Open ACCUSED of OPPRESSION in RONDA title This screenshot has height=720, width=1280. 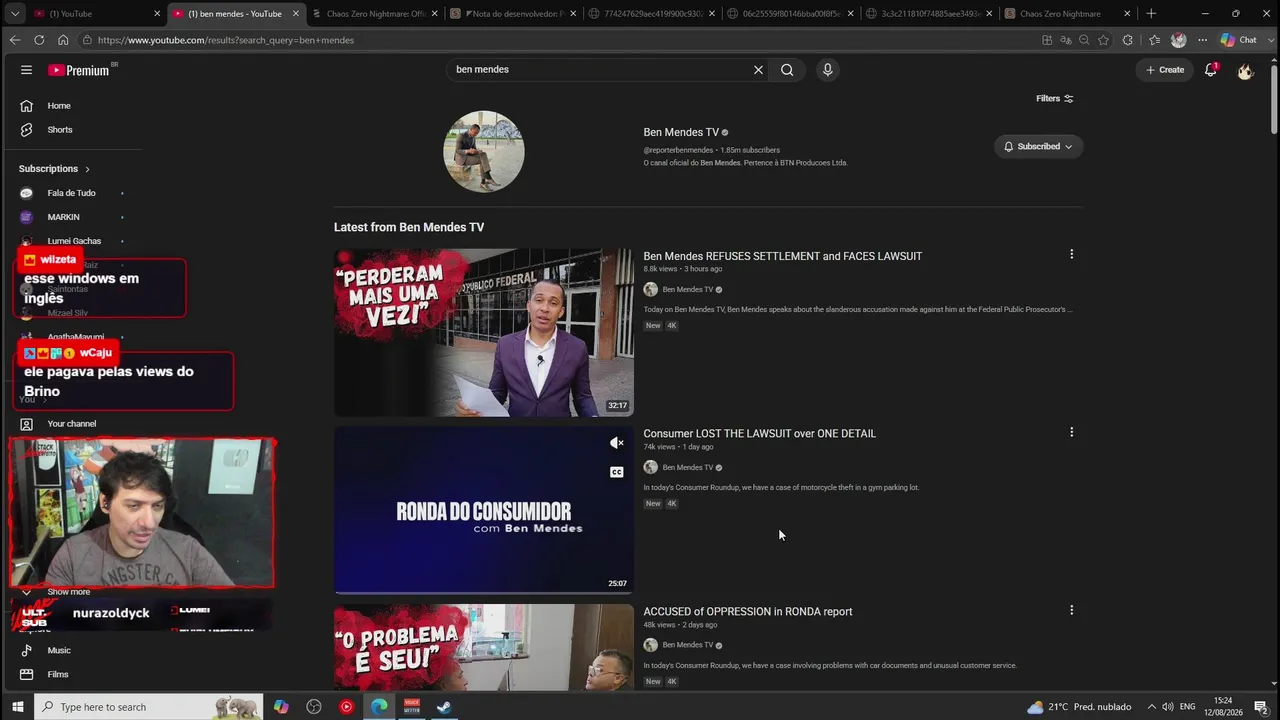tap(748, 611)
